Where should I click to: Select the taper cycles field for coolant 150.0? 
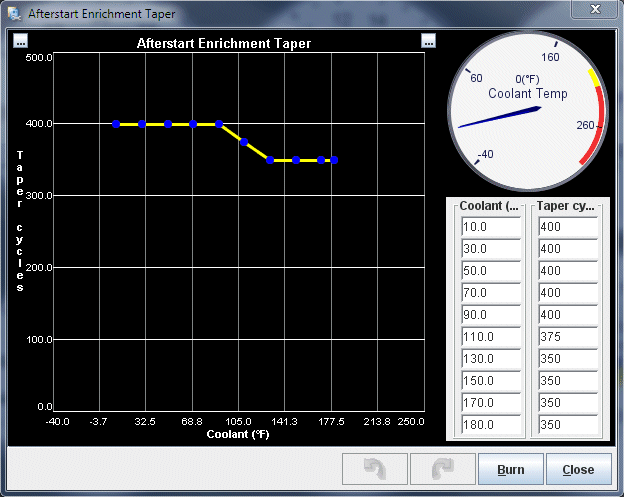568,381
